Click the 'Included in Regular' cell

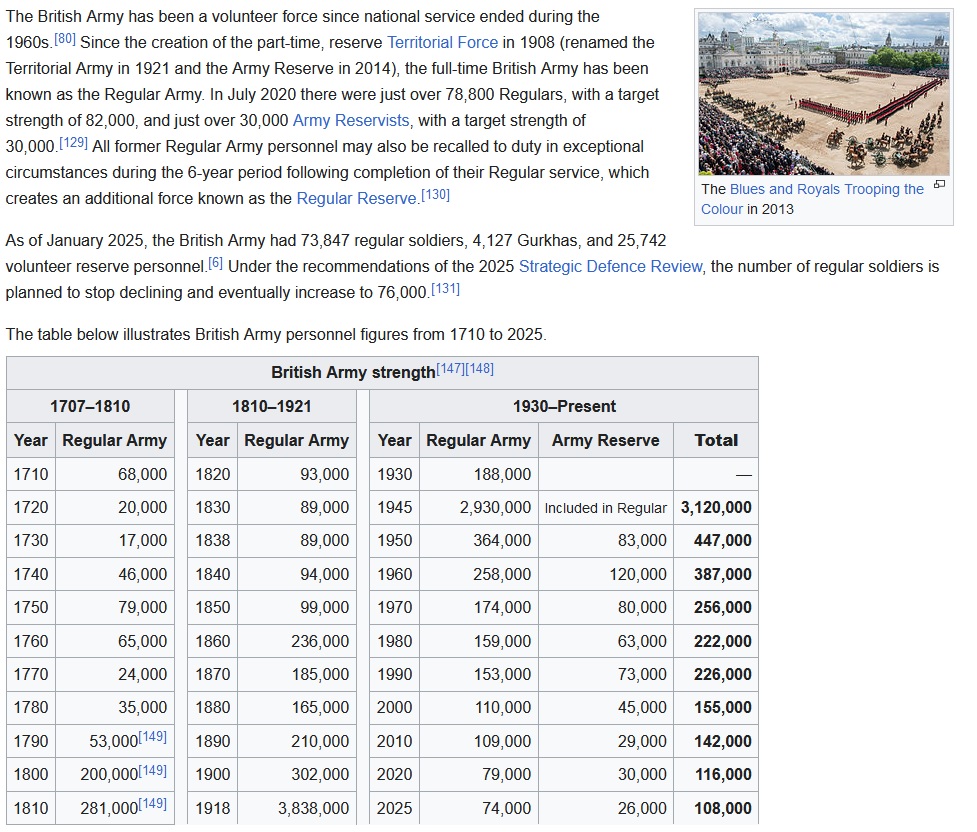click(x=606, y=508)
